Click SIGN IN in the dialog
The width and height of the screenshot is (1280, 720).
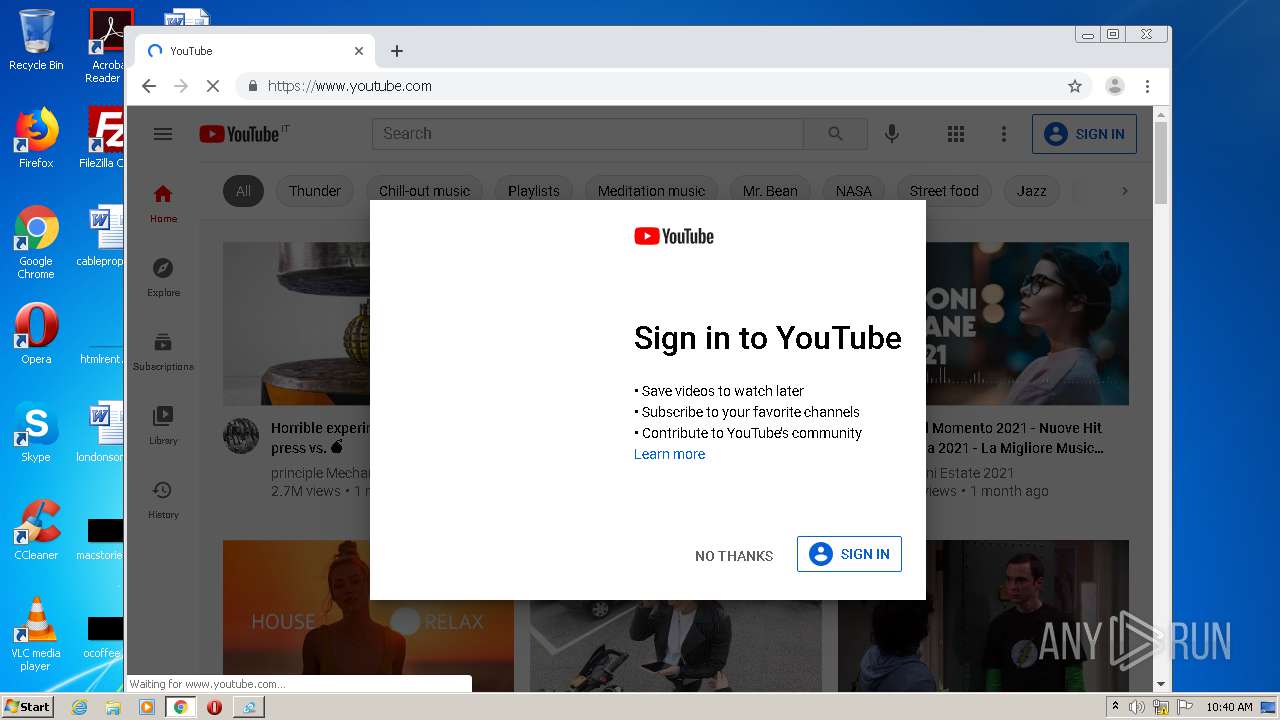(849, 554)
